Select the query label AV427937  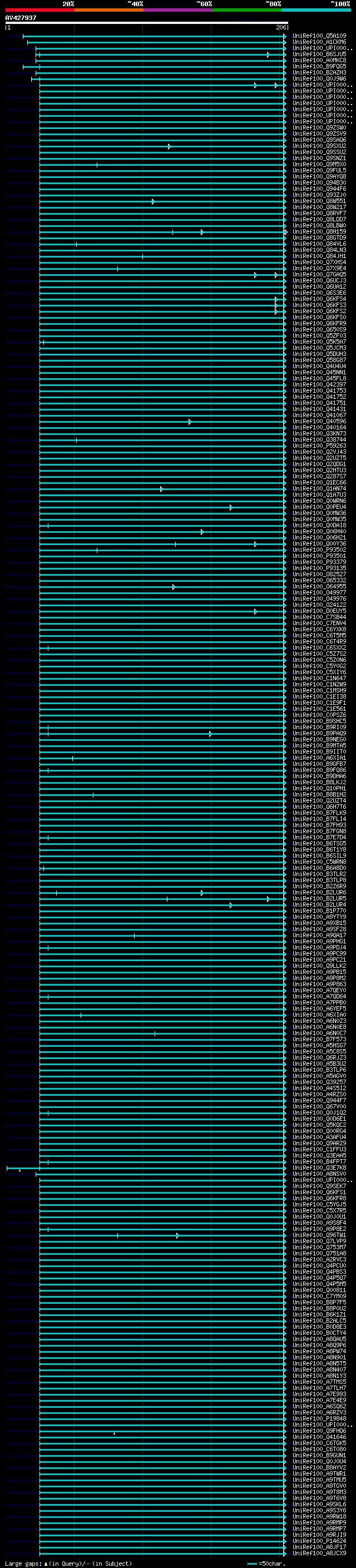click(21, 18)
